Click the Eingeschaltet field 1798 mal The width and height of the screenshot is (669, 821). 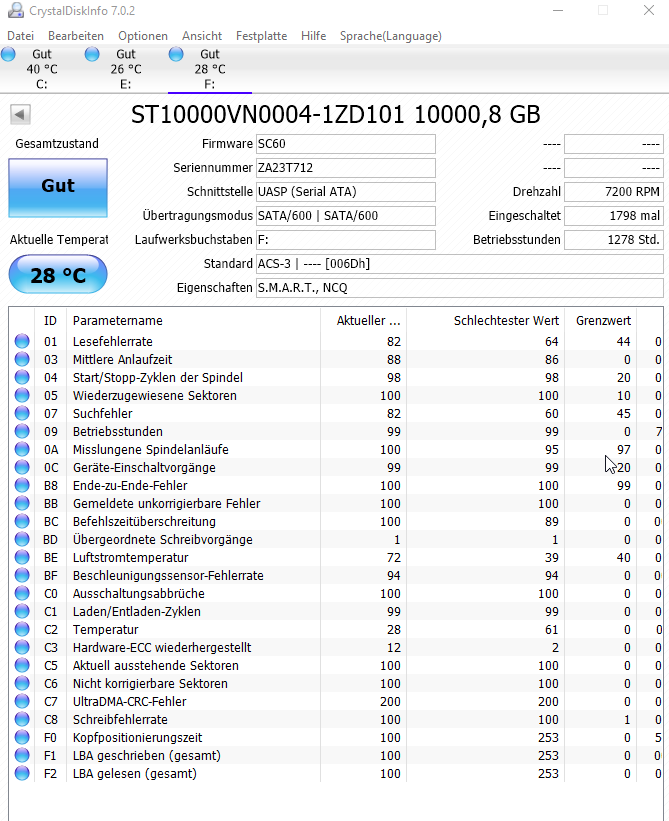(614, 216)
